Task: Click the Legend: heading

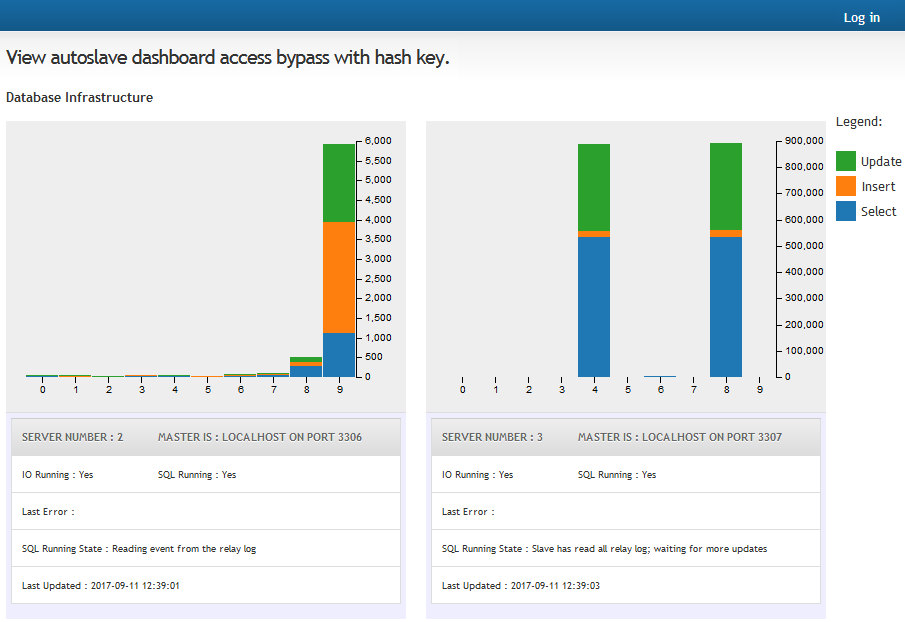Action: point(859,122)
